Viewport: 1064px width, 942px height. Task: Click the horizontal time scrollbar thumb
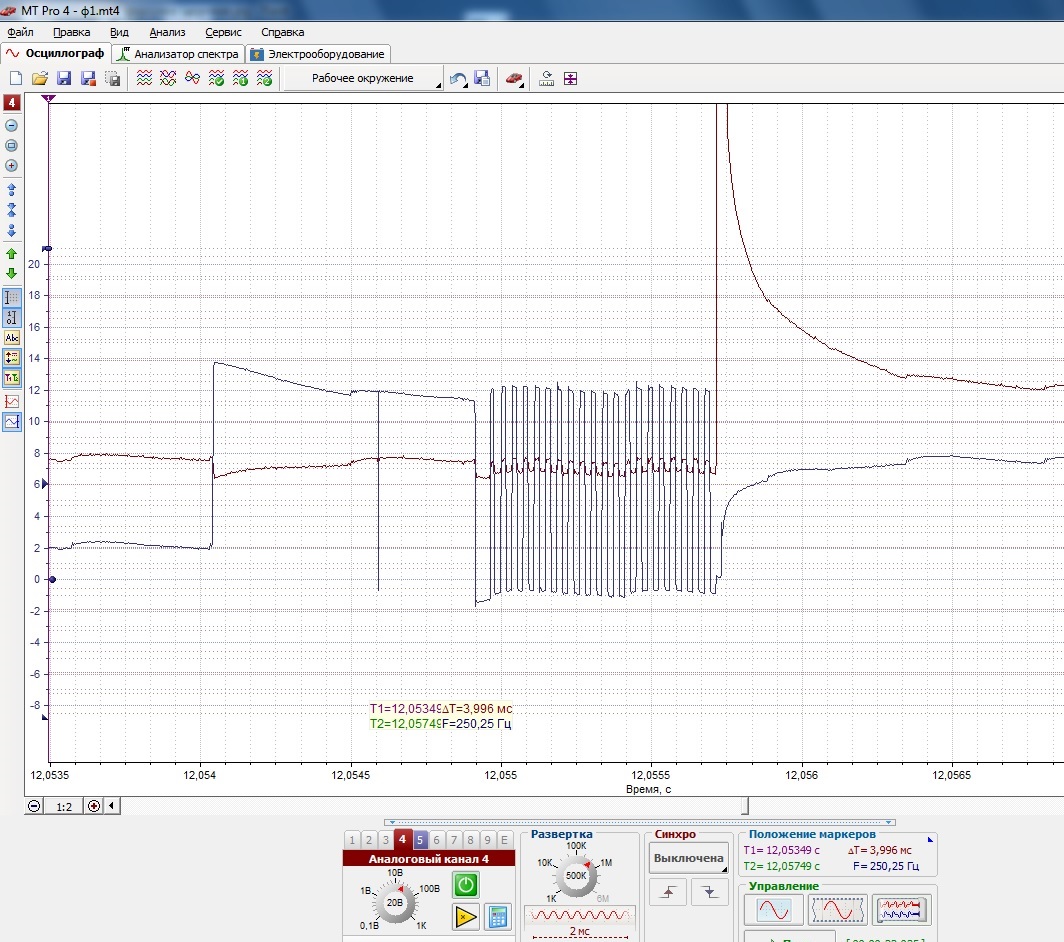[x=745, y=806]
